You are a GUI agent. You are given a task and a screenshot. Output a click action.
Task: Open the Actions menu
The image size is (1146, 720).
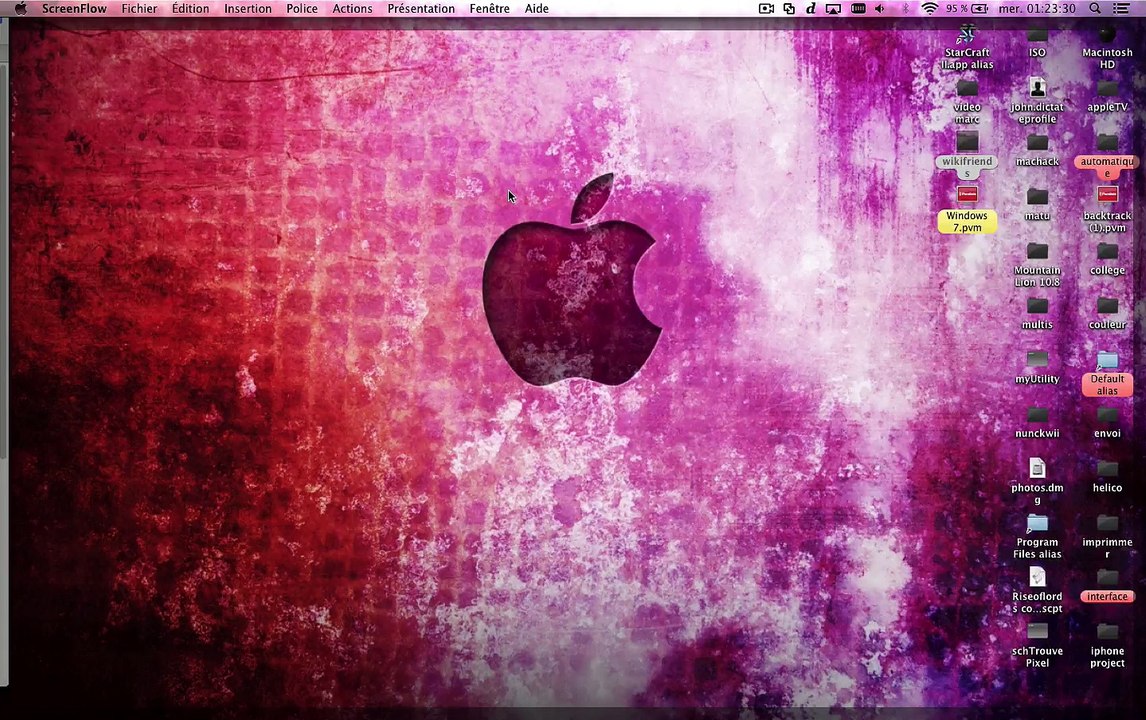[x=352, y=9]
